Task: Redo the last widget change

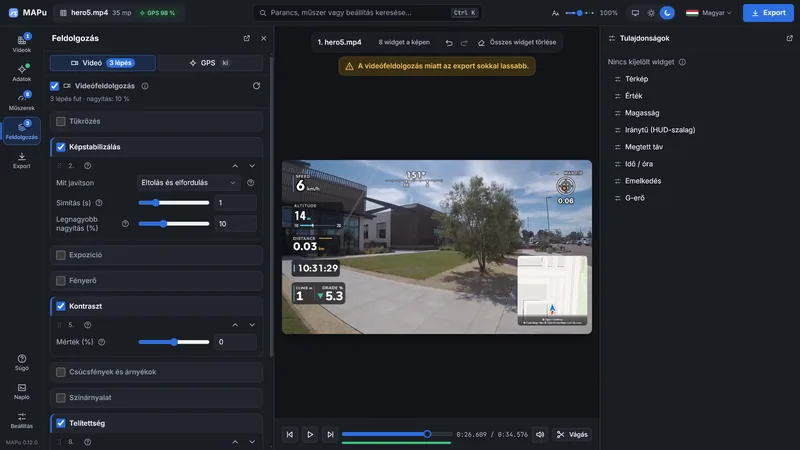Action: click(x=464, y=42)
